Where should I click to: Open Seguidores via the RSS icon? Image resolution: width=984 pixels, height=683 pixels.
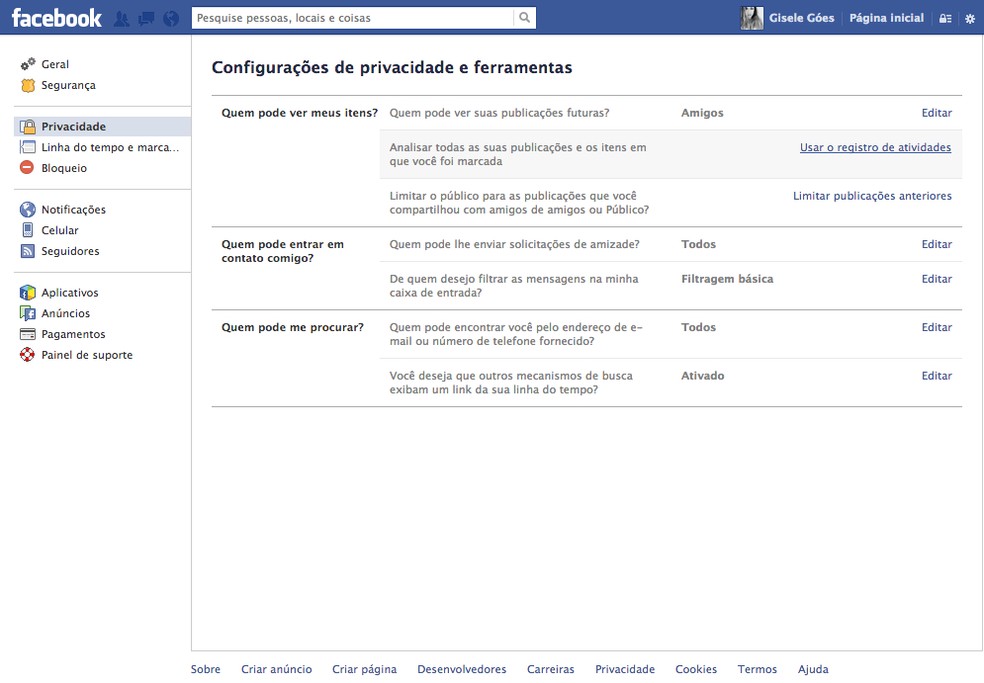click(x=27, y=251)
